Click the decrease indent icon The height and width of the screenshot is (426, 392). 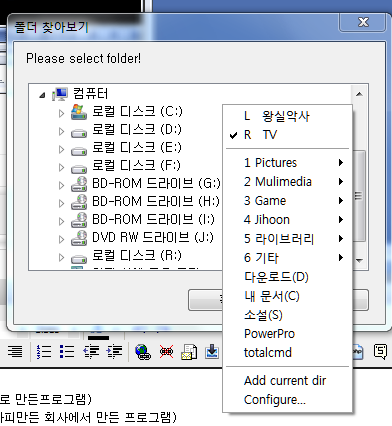coord(91,351)
